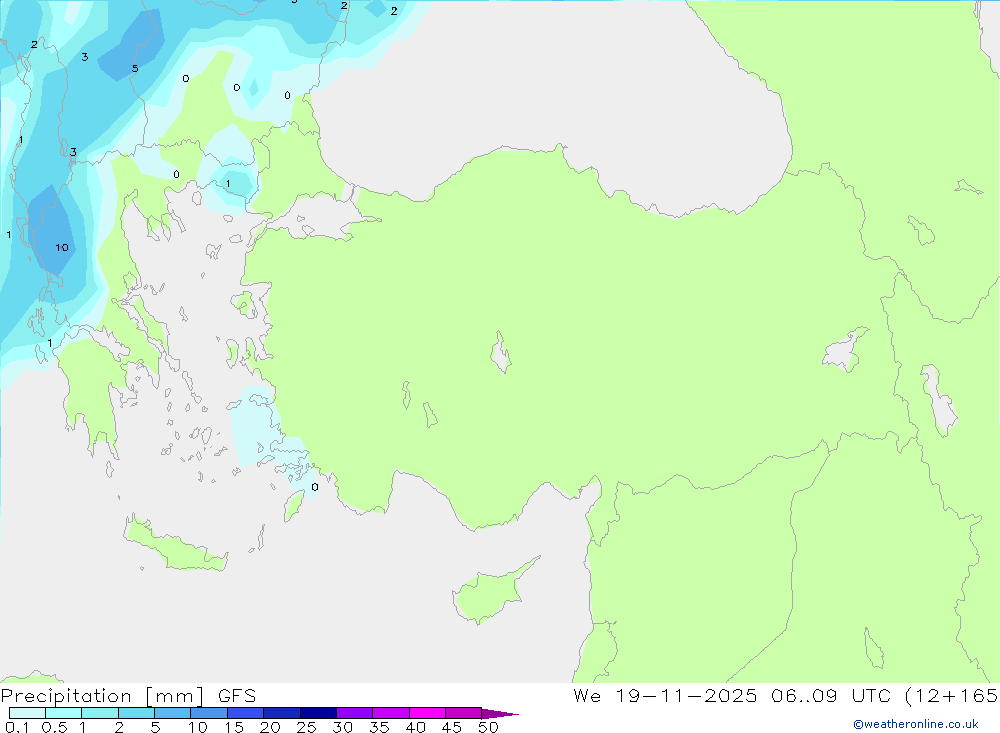Click the 'We' weekday label
The image size is (1000, 733).
pos(587,696)
